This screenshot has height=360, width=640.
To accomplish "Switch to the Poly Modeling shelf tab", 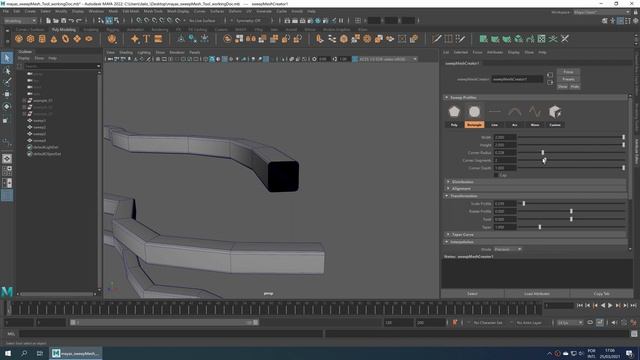I will tap(64, 30).
